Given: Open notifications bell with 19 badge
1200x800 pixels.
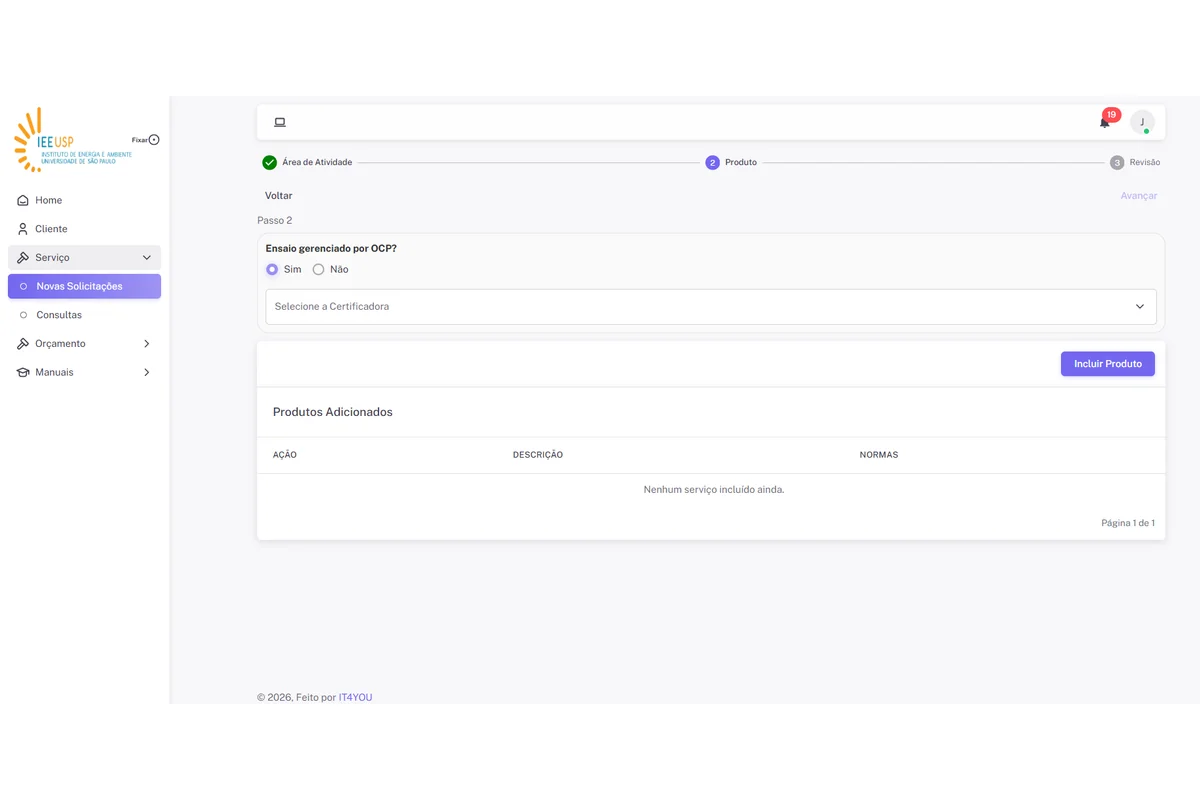Looking at the screenshot, I should click(x=1105, y=122).
